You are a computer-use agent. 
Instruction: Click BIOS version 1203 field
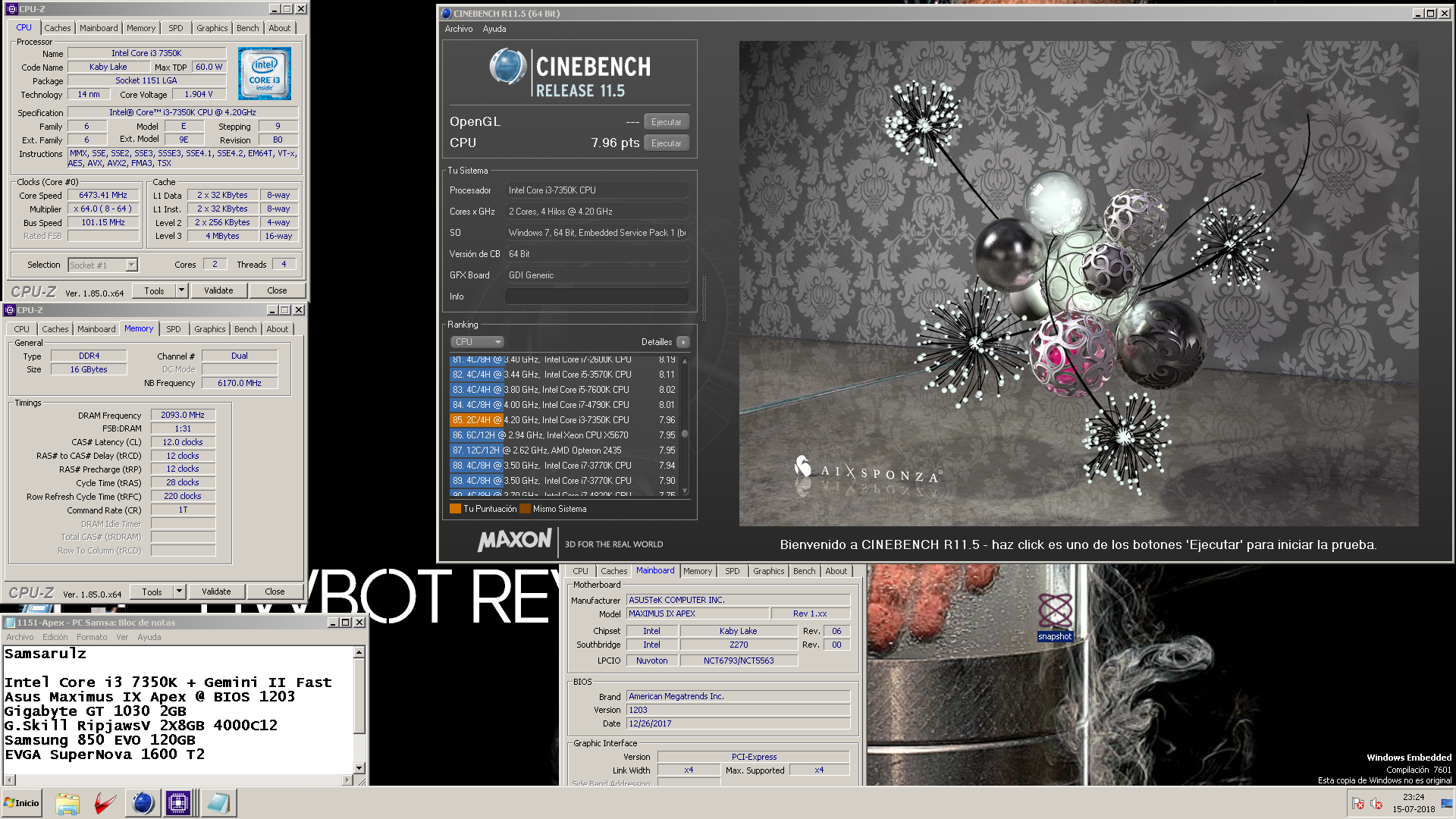click(x=738, y=710)
